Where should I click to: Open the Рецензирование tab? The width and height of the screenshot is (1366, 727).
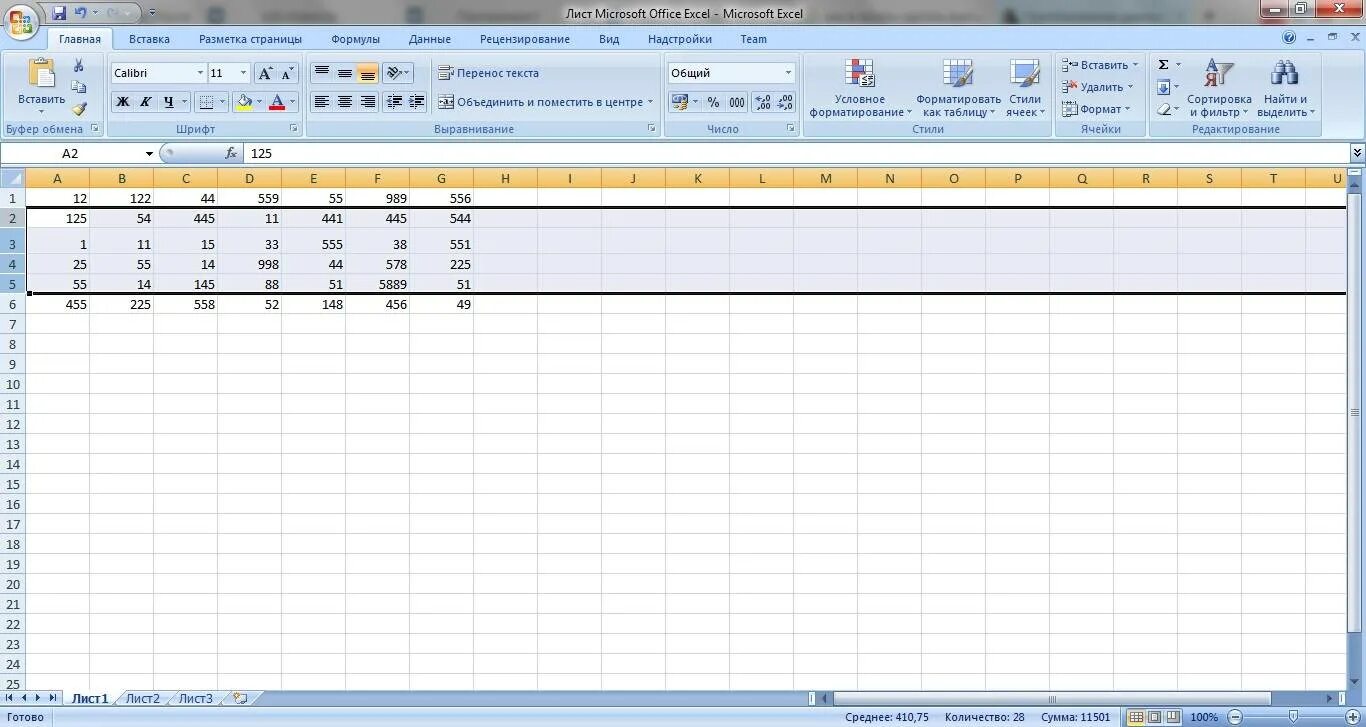coord(525,39)
